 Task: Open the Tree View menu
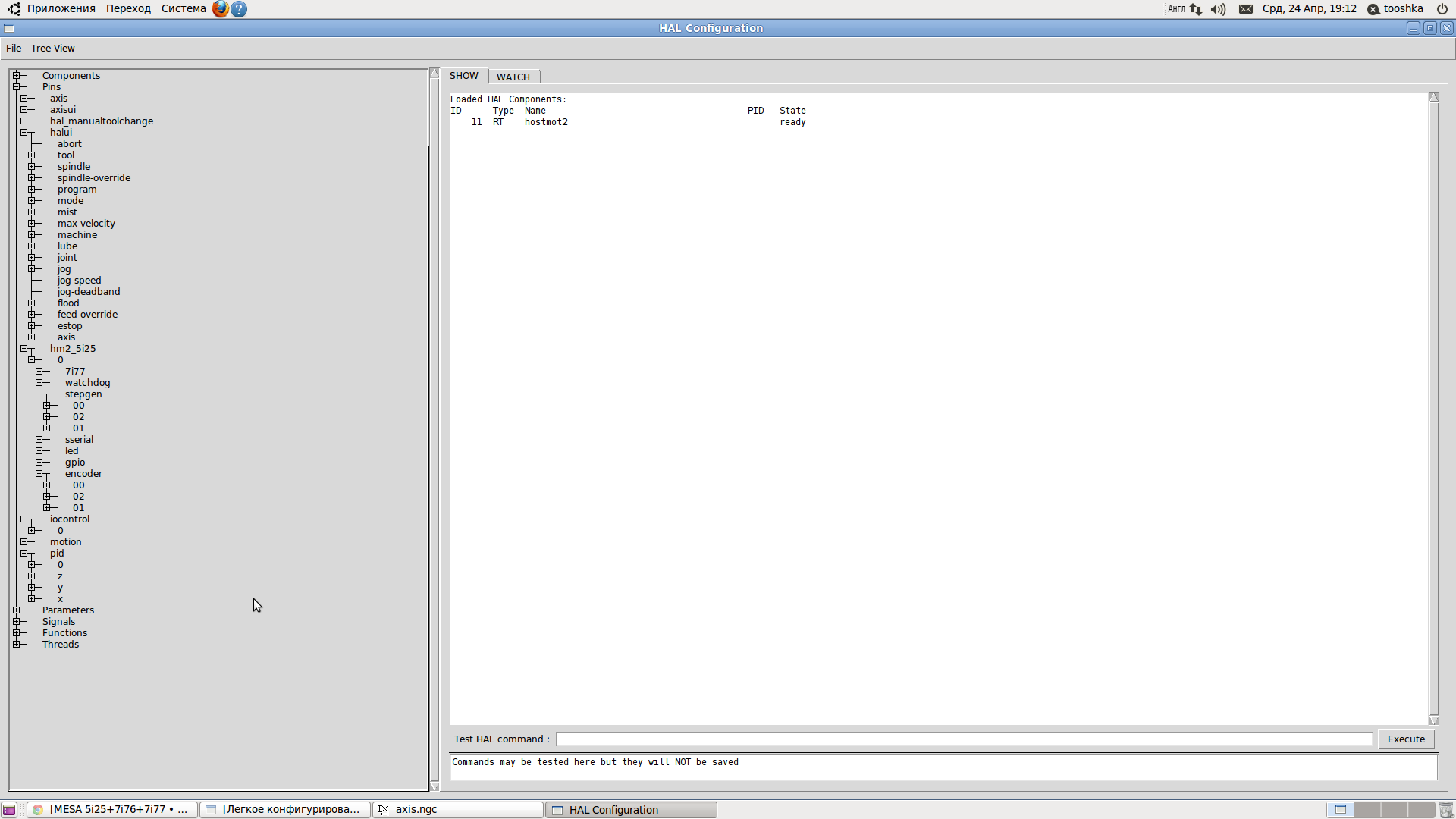pyautogui.click(x=52, y=49)
